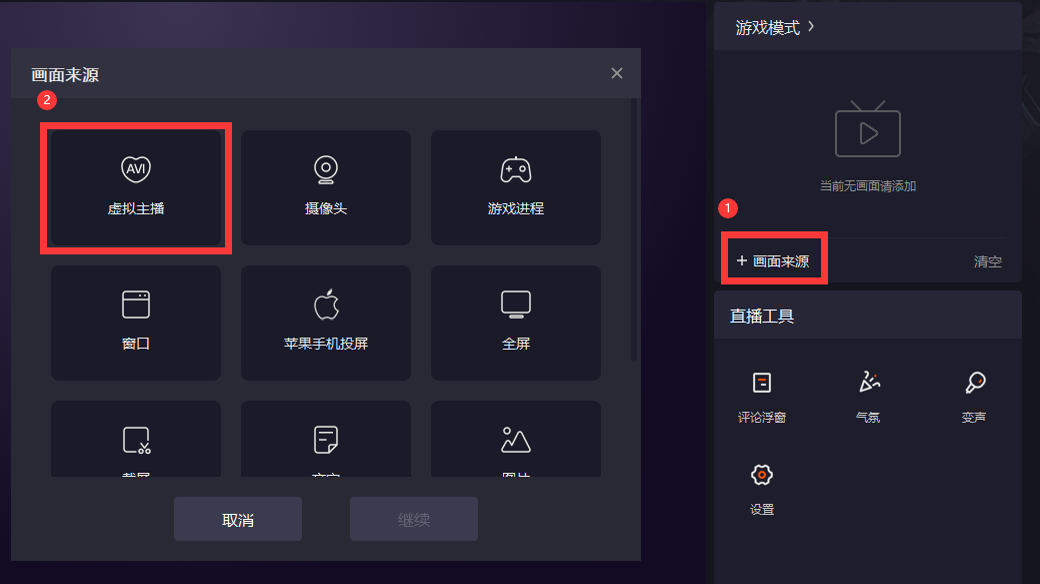Select 苹果手机投屏 Apple screen mirroring

[326, 323]
